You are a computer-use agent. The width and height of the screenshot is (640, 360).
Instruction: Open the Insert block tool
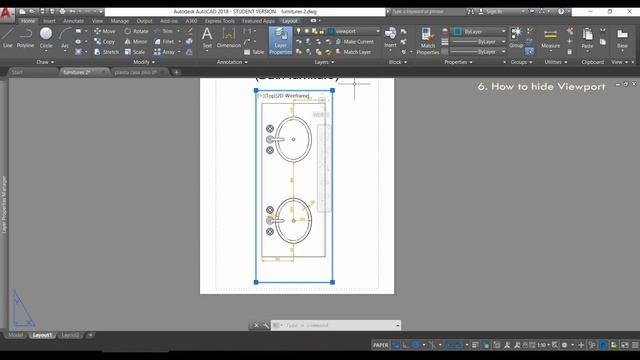[390, 38]
